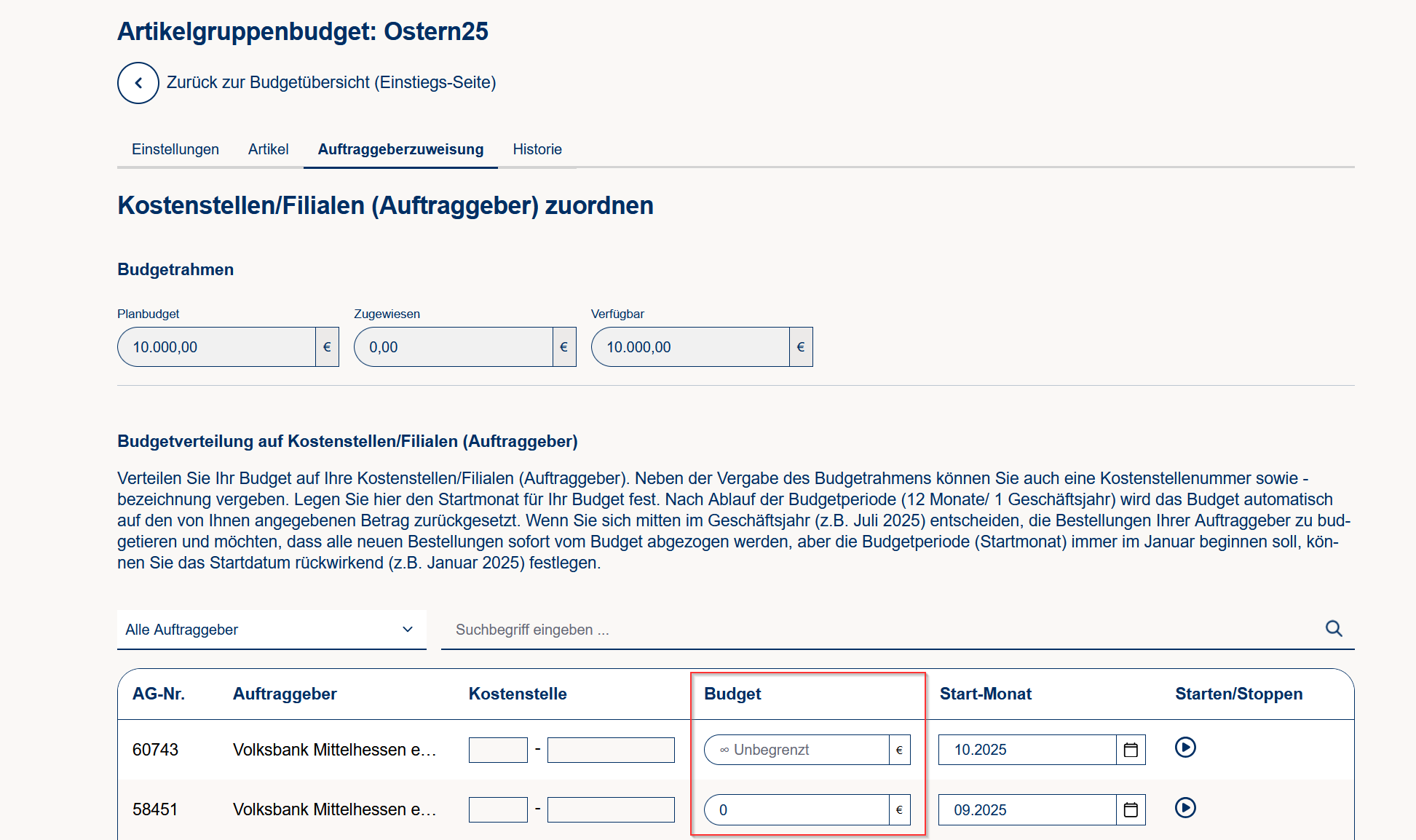This screenshot has width=1416, height=840.
Task: Click Kostenstelle description field for 58451
Action: tap(611, 809)
